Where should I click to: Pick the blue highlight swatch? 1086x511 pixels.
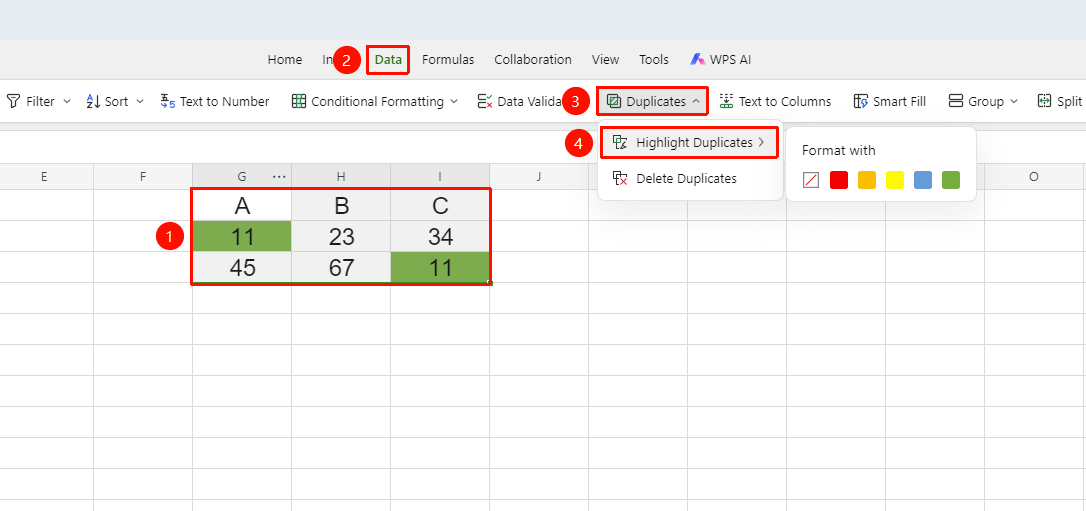(x=923, y=180)
